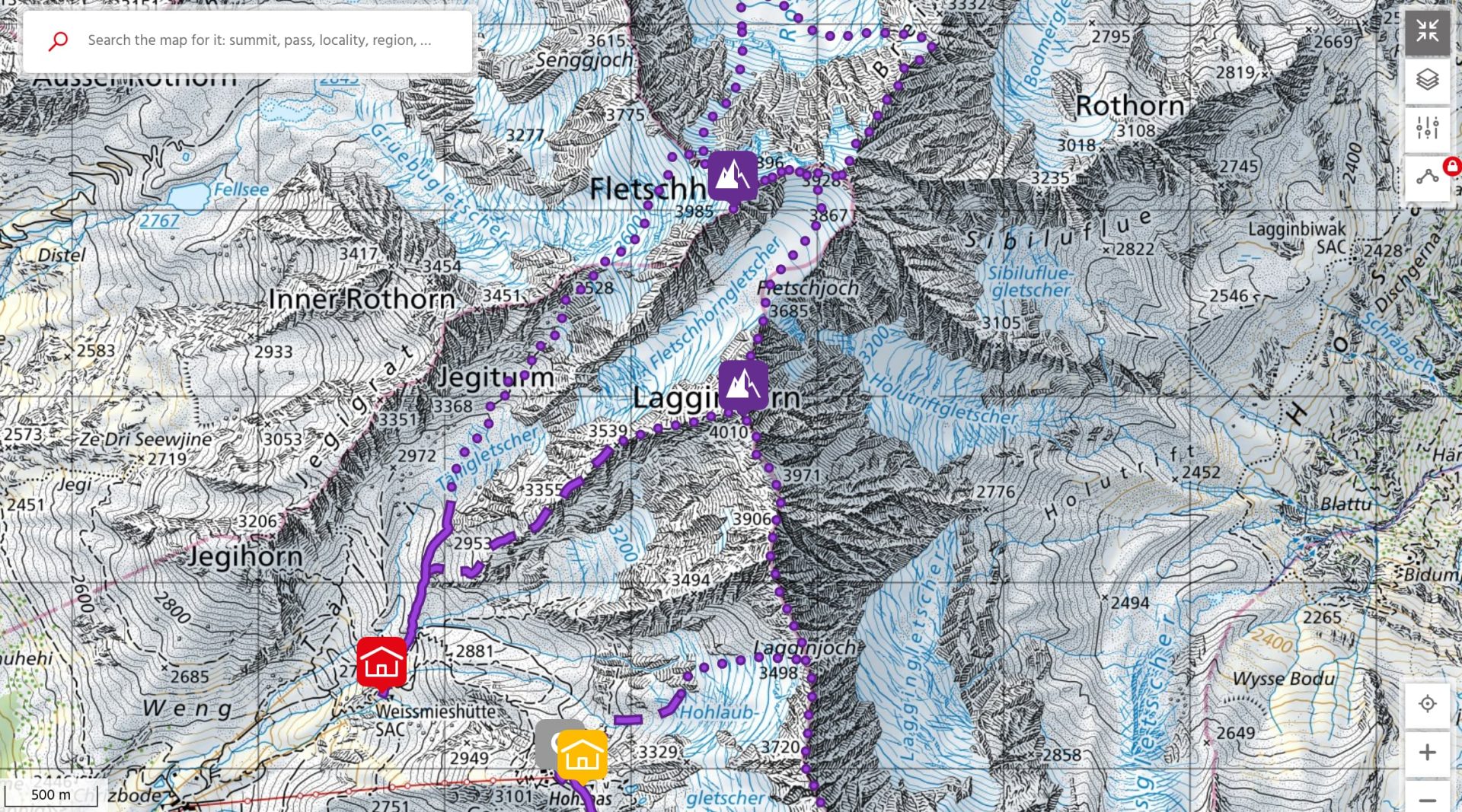Open the map layers stack icon

coord(1427,79)
